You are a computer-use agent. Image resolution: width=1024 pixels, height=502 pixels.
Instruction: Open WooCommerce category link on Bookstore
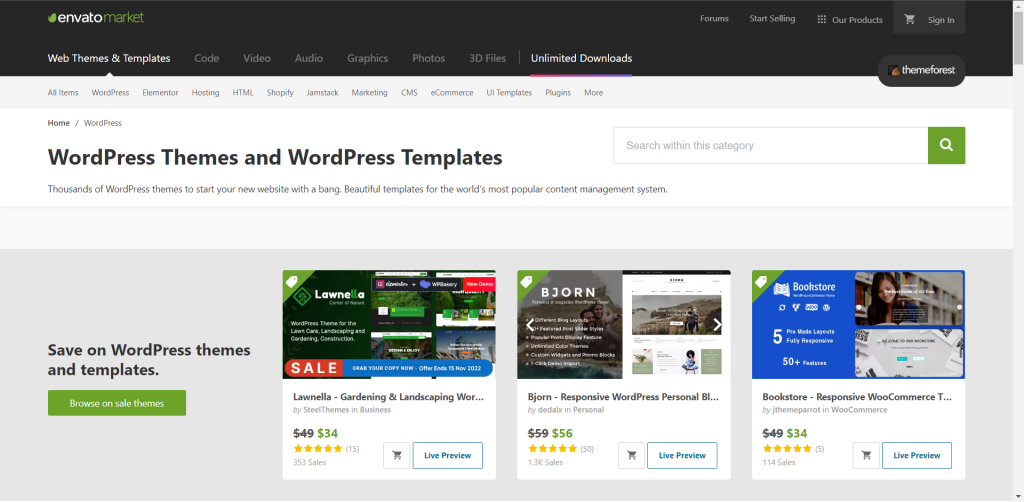[x=859, y=410]
